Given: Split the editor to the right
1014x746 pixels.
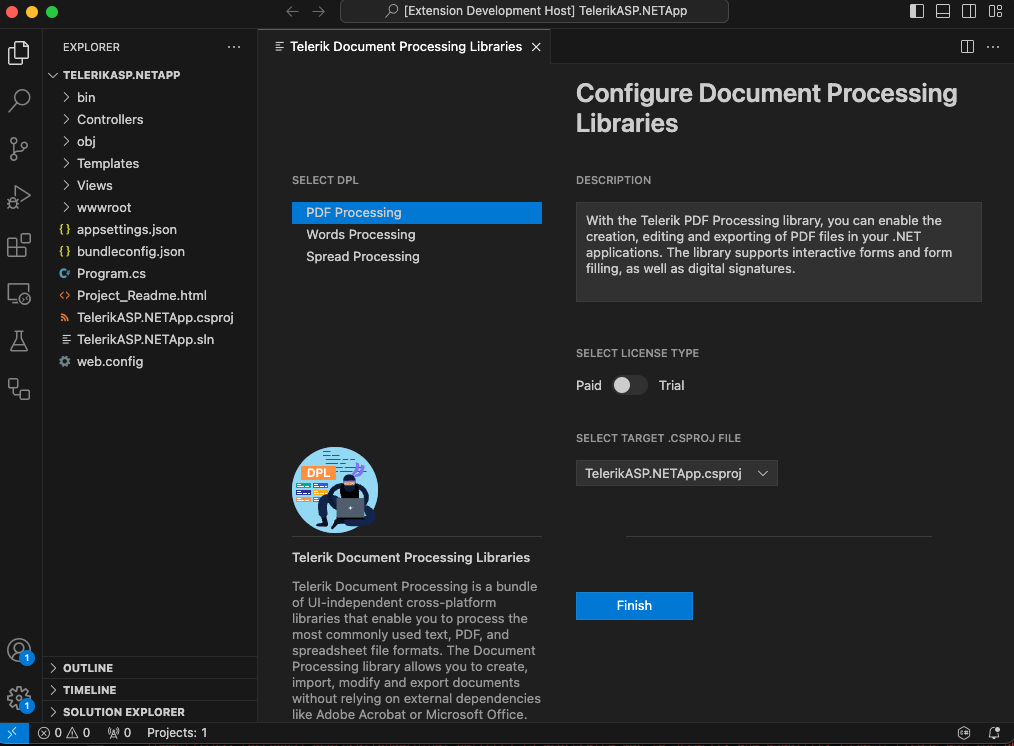Looking at the screenshot, I should [x=967, y=47].
